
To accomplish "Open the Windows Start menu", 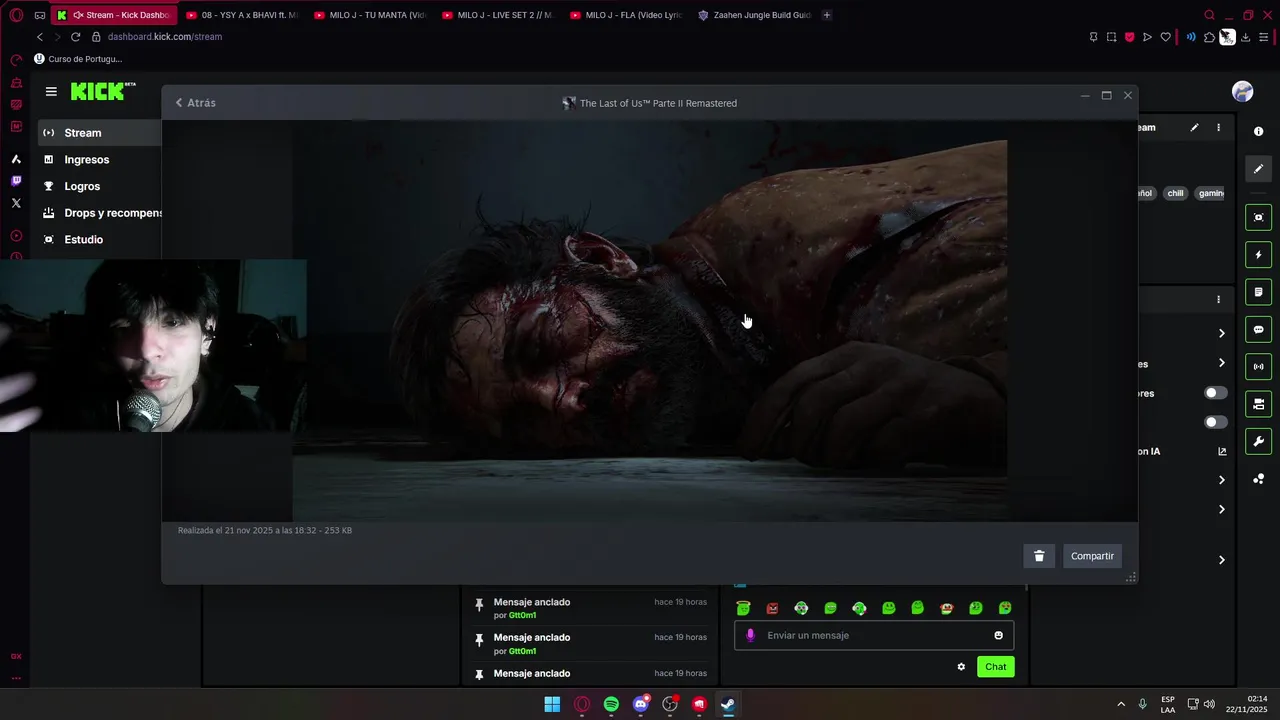I will coord(552,704).
